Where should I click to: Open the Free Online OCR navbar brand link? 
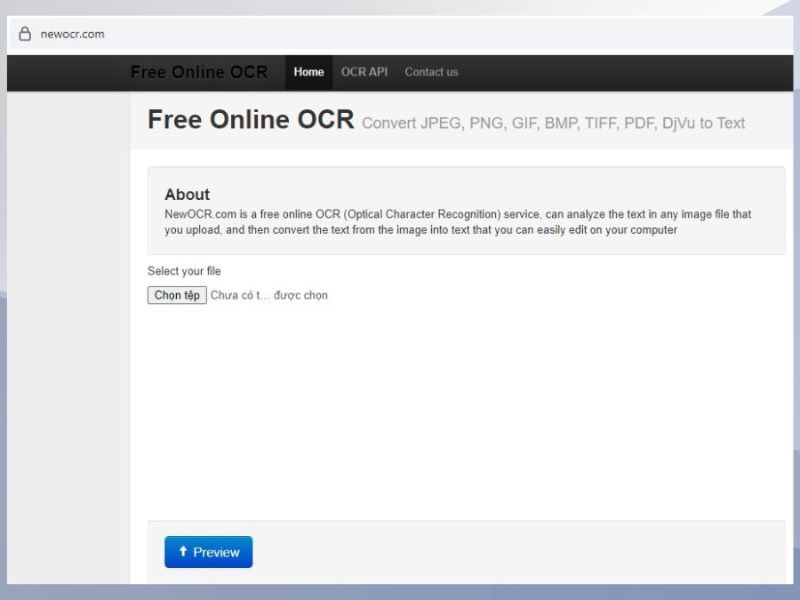[199, 72]
